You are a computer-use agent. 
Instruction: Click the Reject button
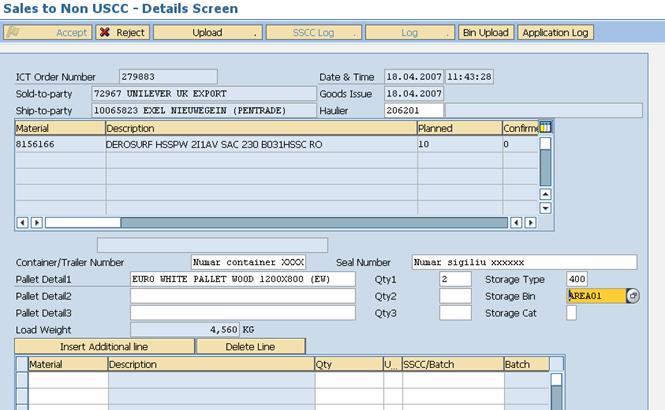122,32
